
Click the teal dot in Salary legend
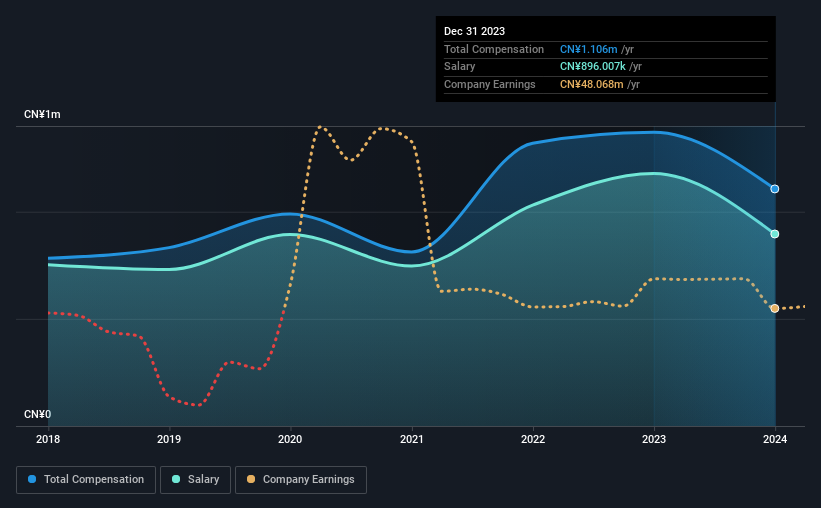tap(176, 479)
